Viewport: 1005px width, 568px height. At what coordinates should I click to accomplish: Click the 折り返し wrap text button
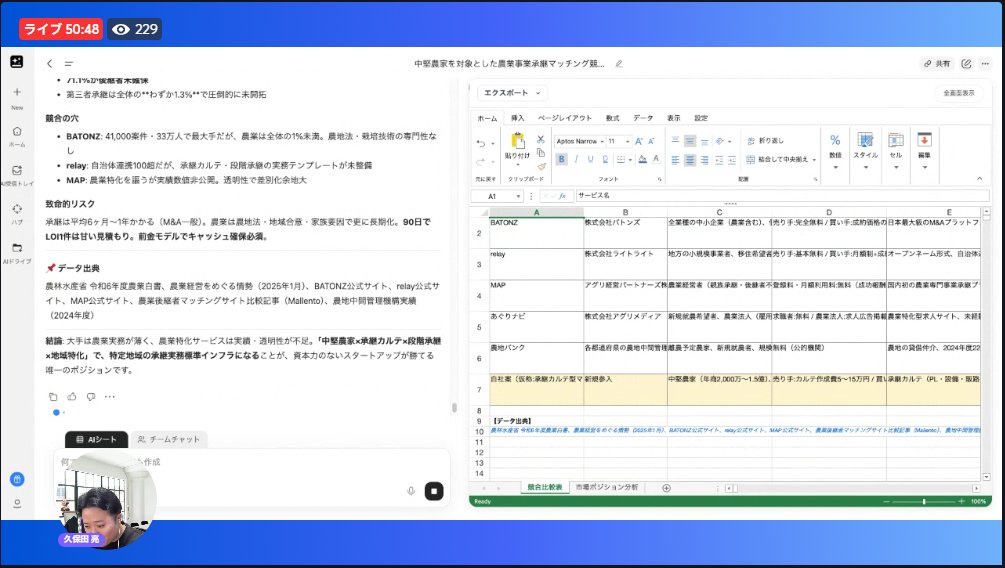[x=765, y=141]
